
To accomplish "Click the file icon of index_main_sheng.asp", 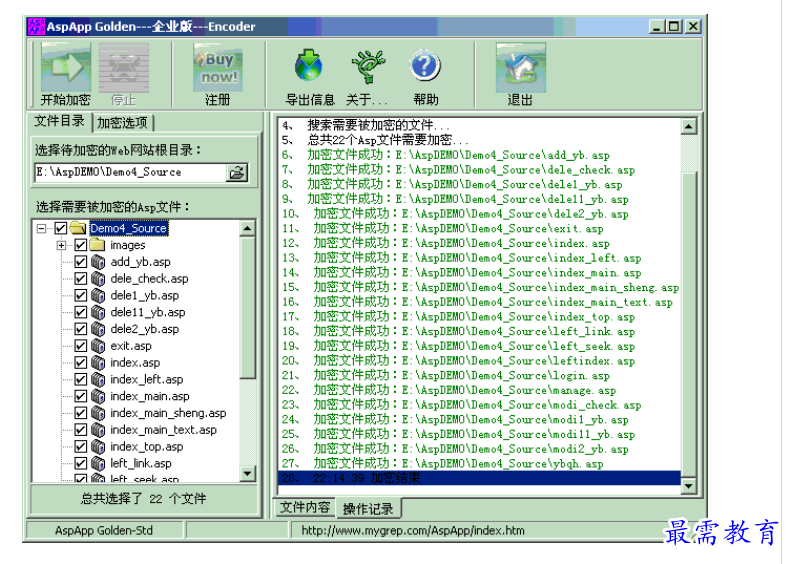I will tap(98, 413).
